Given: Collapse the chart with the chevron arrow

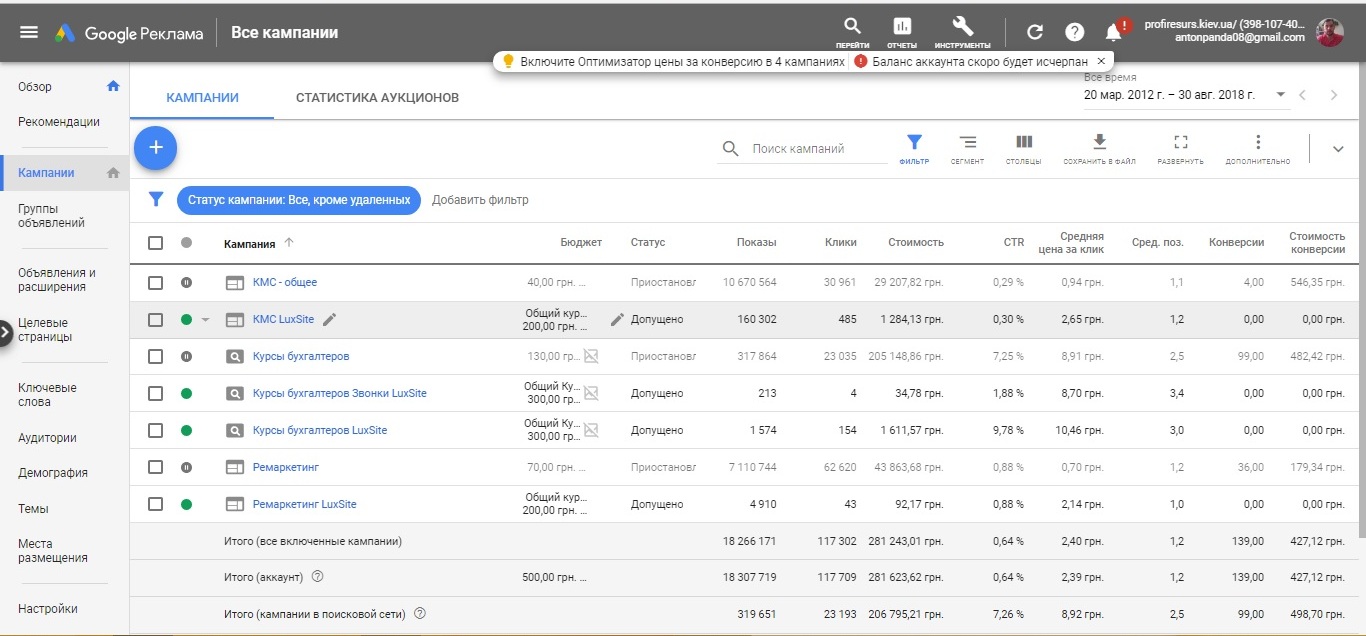Looking at the screenshot, I should point(1338,149).
